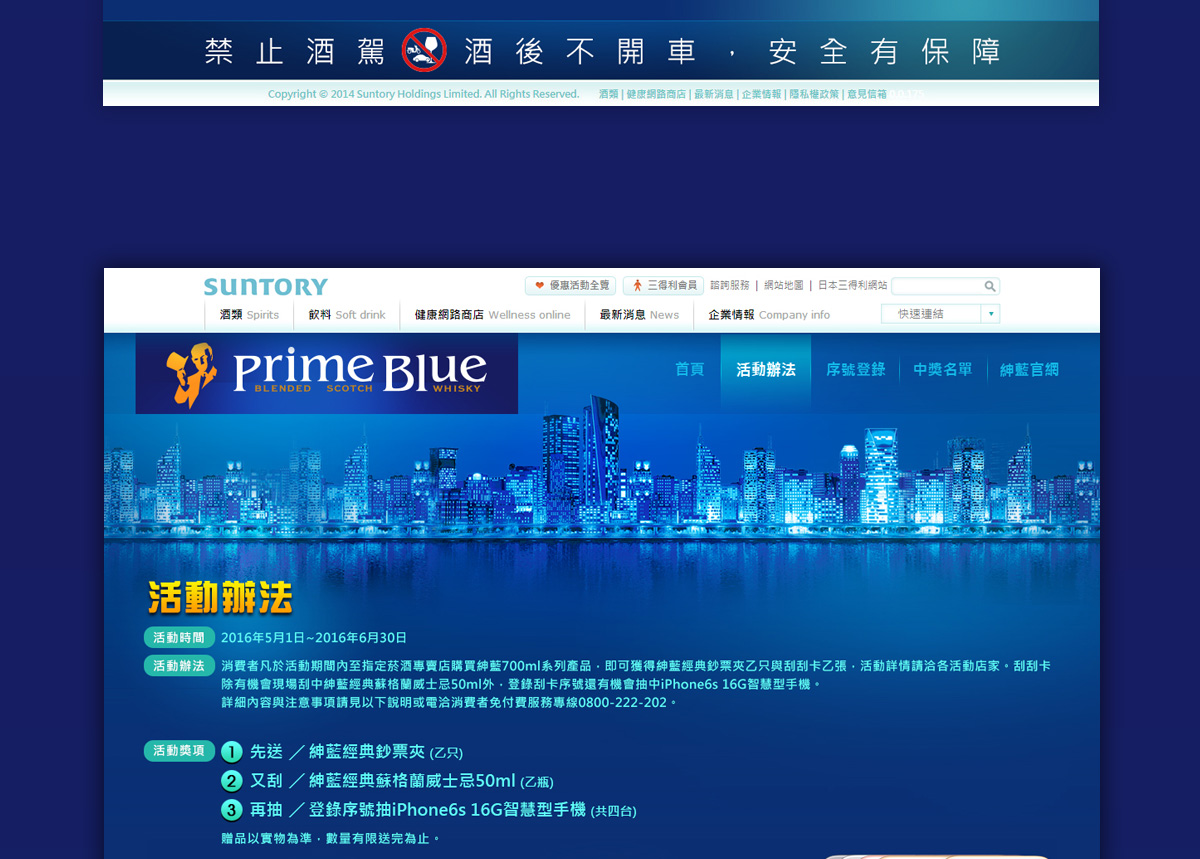Click the Prime Blue whisky logo banner
This screenshot has height=859, width=1200.
pyautogui.click(x=327, y=373)
